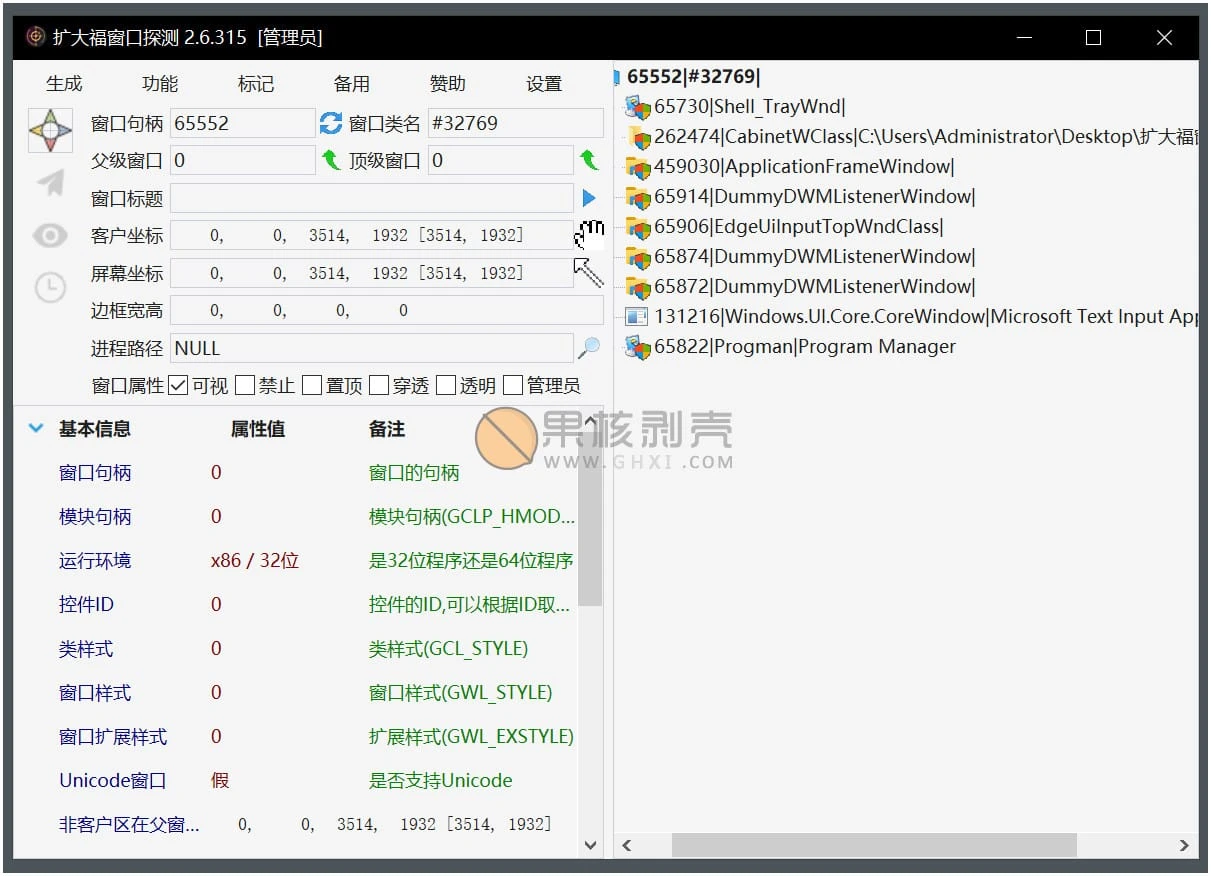The height and width of the screenshot is (876, 1211).
Task: Click the eye icon in left sidebar
Action: [50, 236]
